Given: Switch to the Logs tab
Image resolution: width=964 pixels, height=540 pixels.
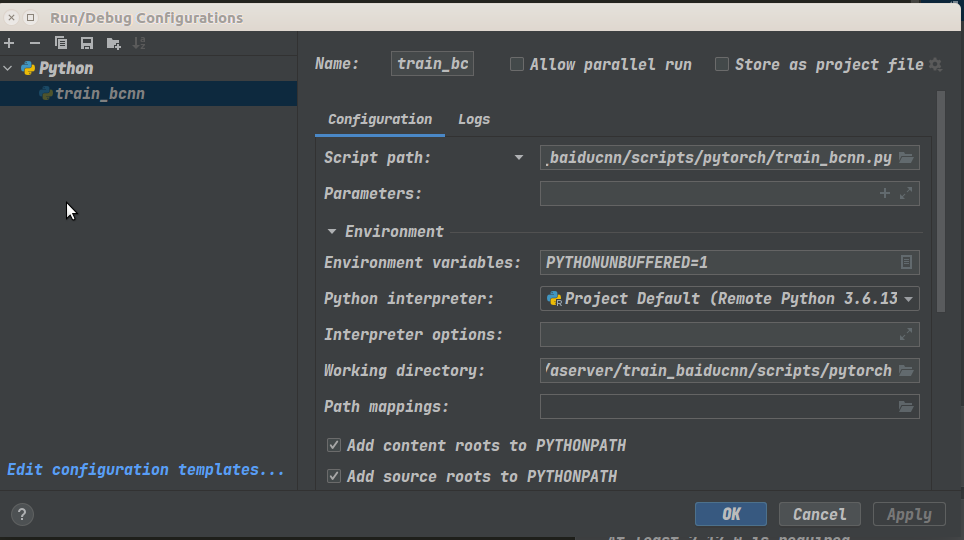Looking at the screenshot, I should click(474, 119).
